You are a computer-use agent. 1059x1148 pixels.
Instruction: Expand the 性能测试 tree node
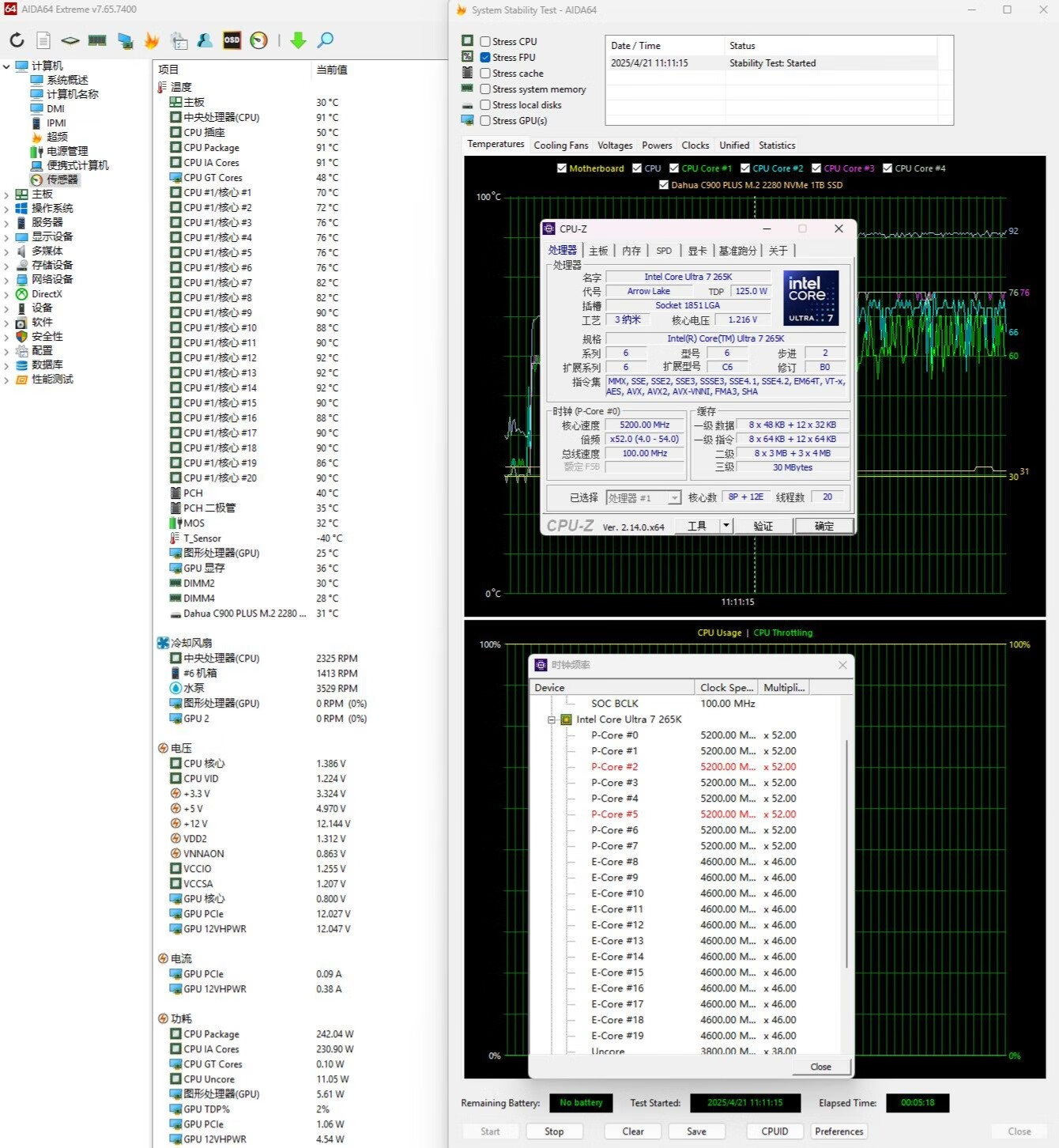(x=6, y=380)
